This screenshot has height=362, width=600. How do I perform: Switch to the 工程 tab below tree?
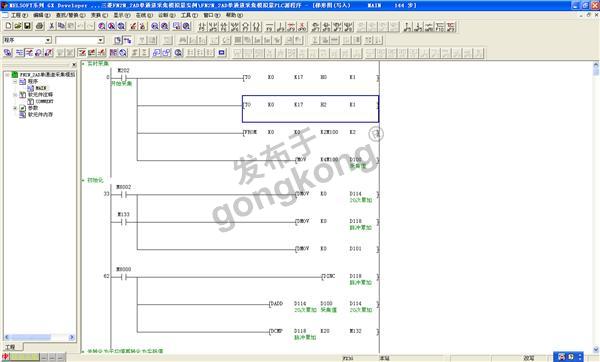[x=10, y=347]
